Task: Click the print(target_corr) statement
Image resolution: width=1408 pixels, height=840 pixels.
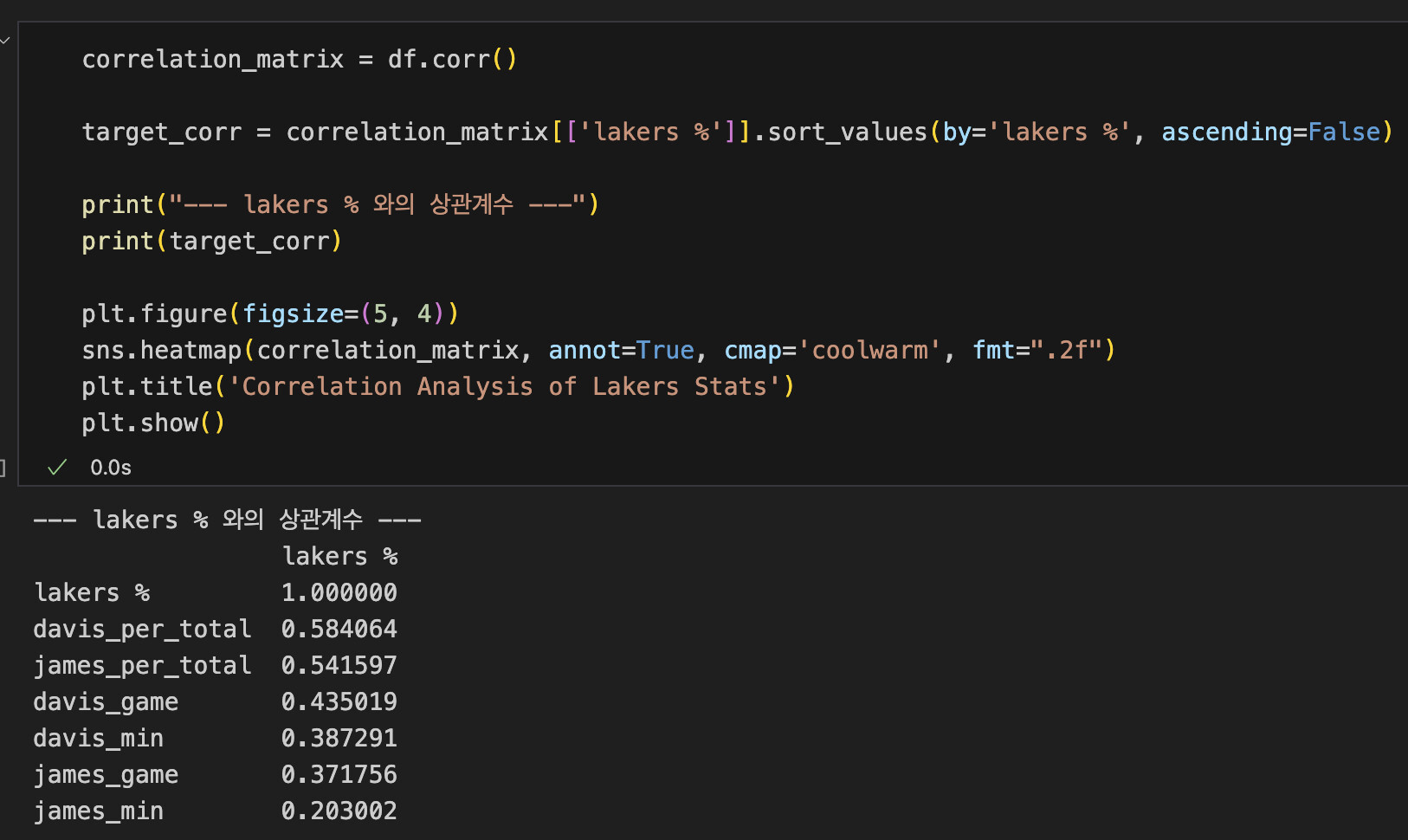Action: point(211,241)
